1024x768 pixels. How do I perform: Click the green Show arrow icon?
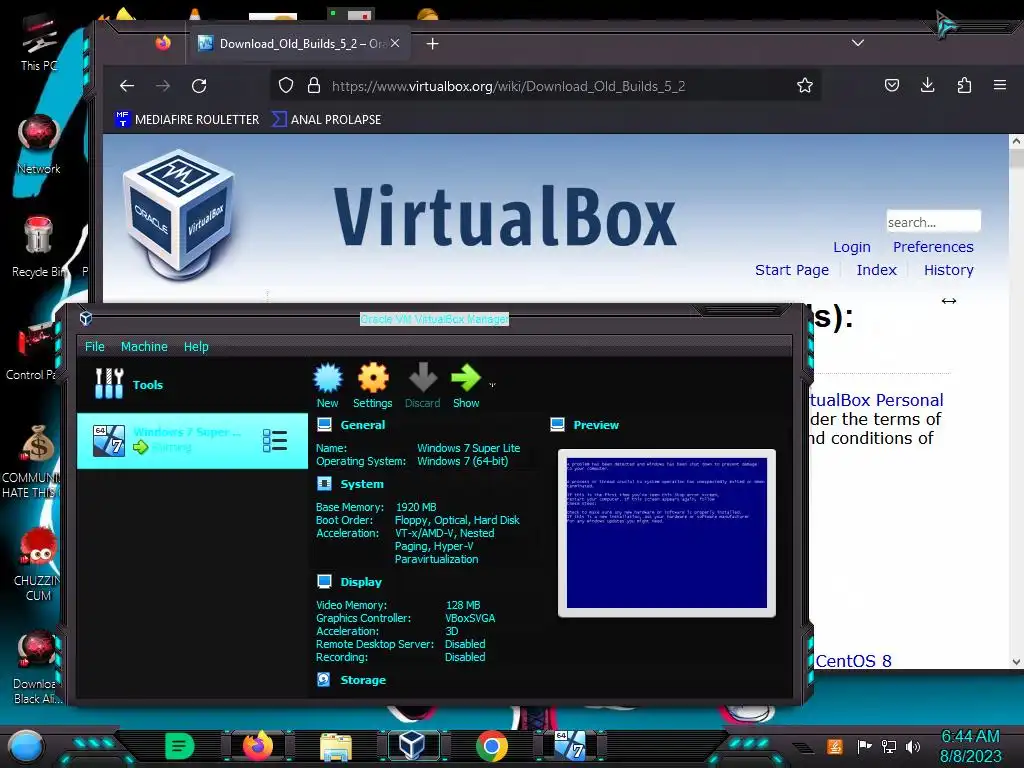click(466, 378)
